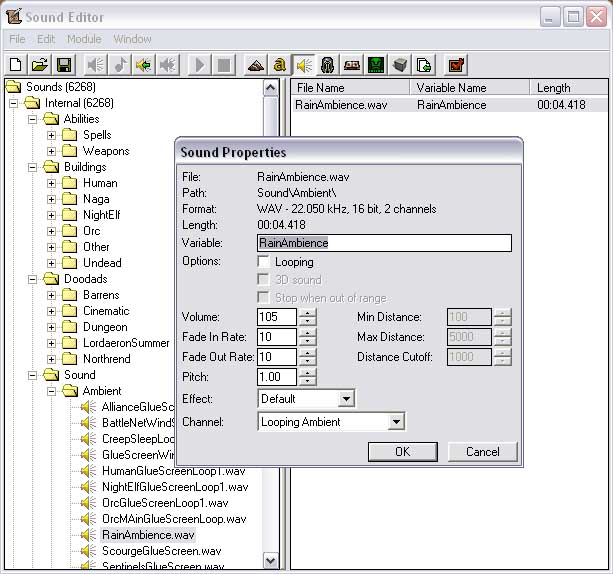613x574 pixels.
Task: Open the File menu
Action: click(x=17, y=39)
